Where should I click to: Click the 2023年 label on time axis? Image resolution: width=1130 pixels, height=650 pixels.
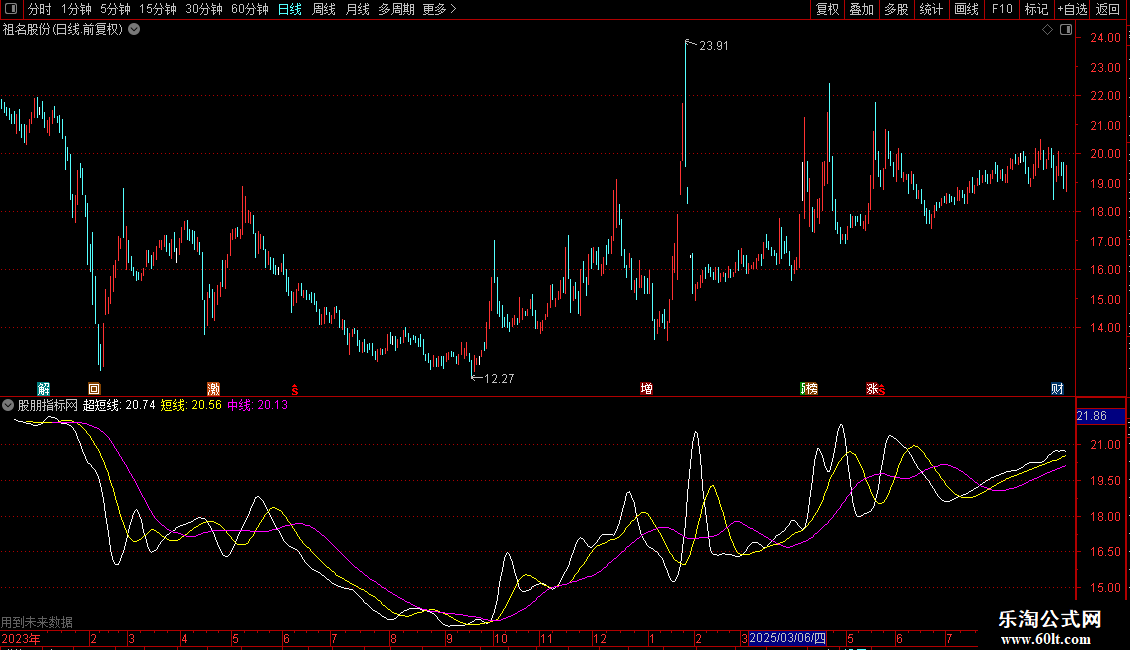21,639
